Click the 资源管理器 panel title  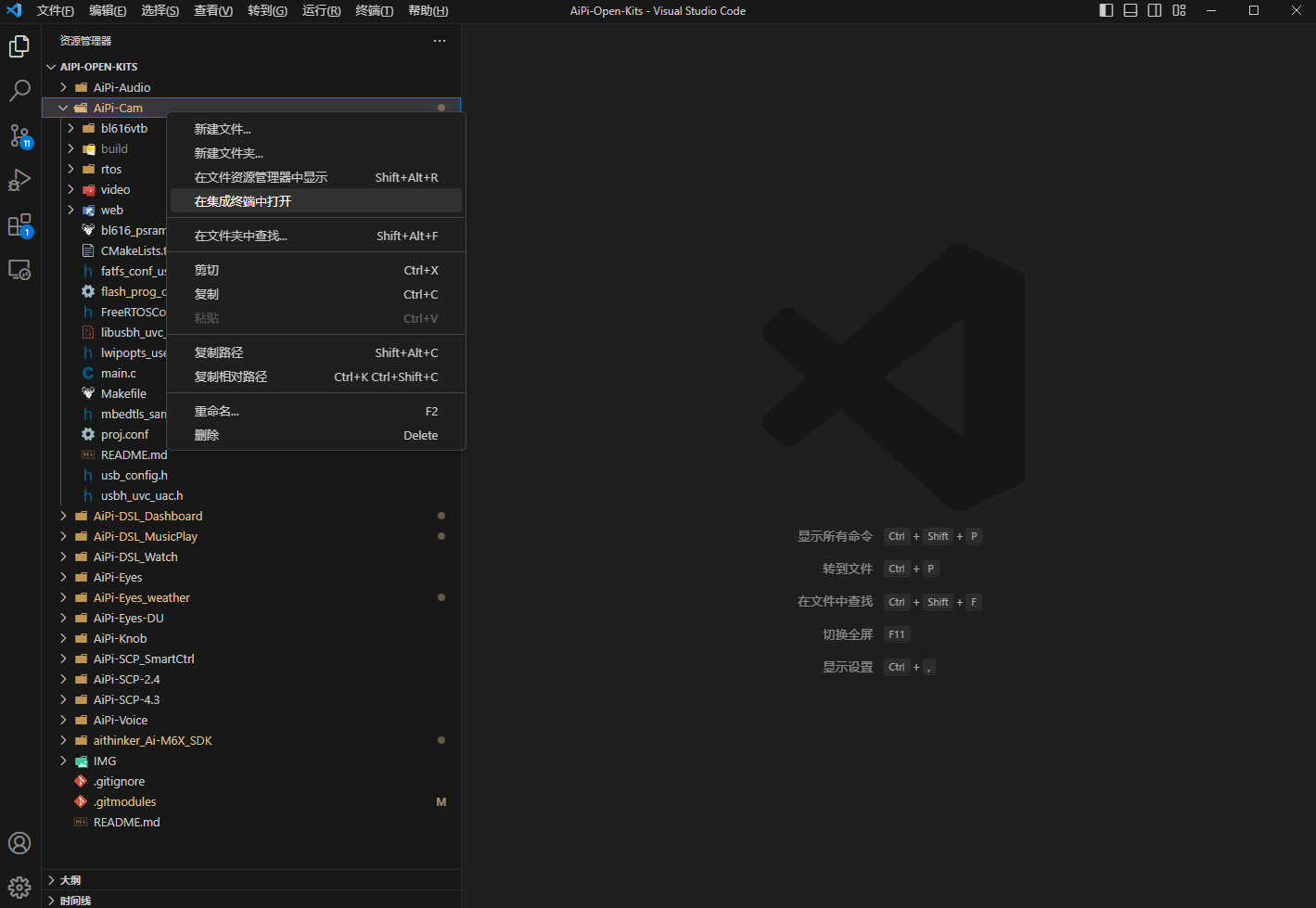pyautogui.click(x=85, y=41)
